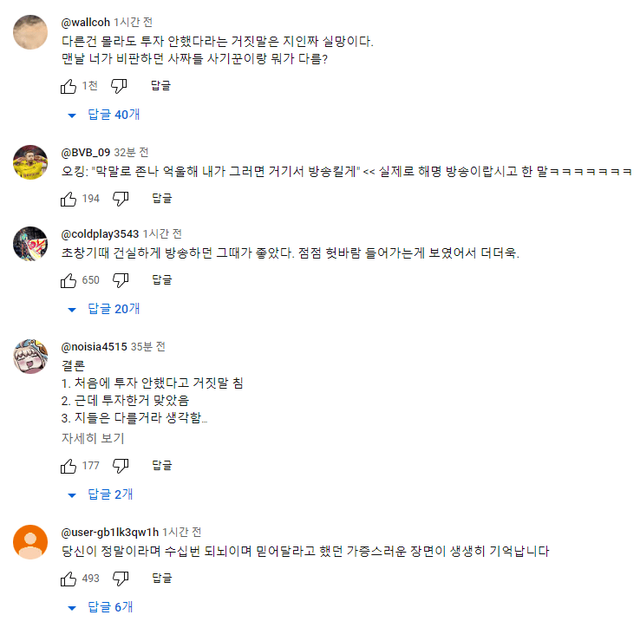Image resolution: width=640 pixels, height=629 pixels.
Task: Expand 6 replies under @user-gb1lk3qw1h comment
Action: click(102, 607)
